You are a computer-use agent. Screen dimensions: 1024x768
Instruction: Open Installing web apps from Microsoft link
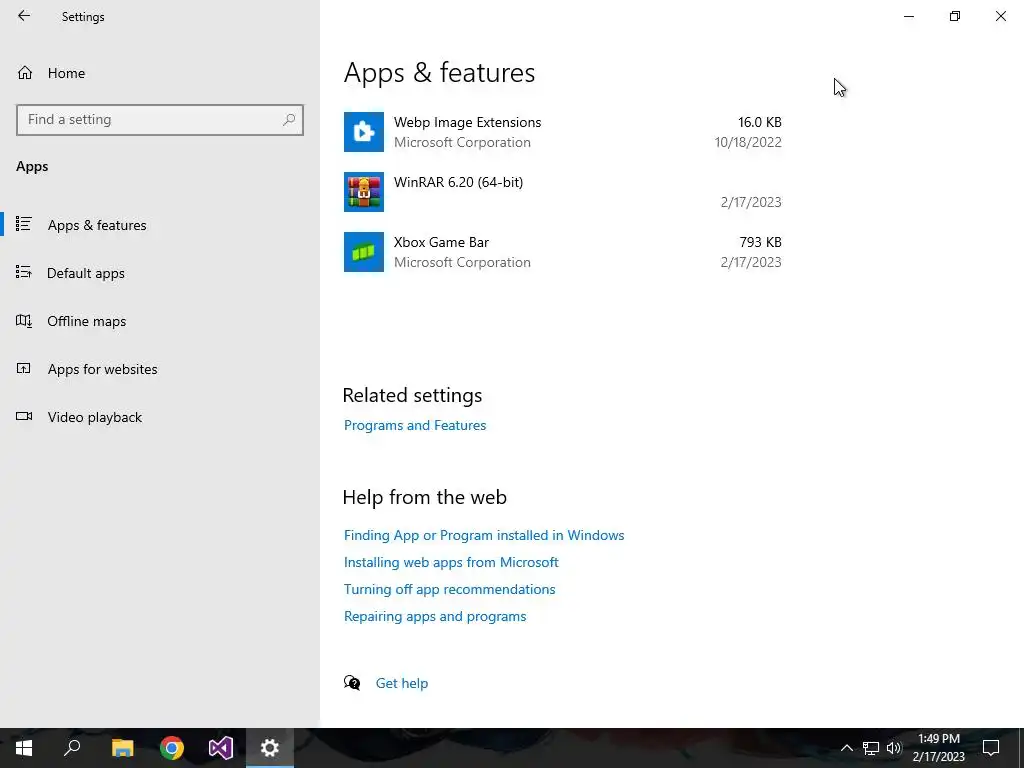point(451,562)
